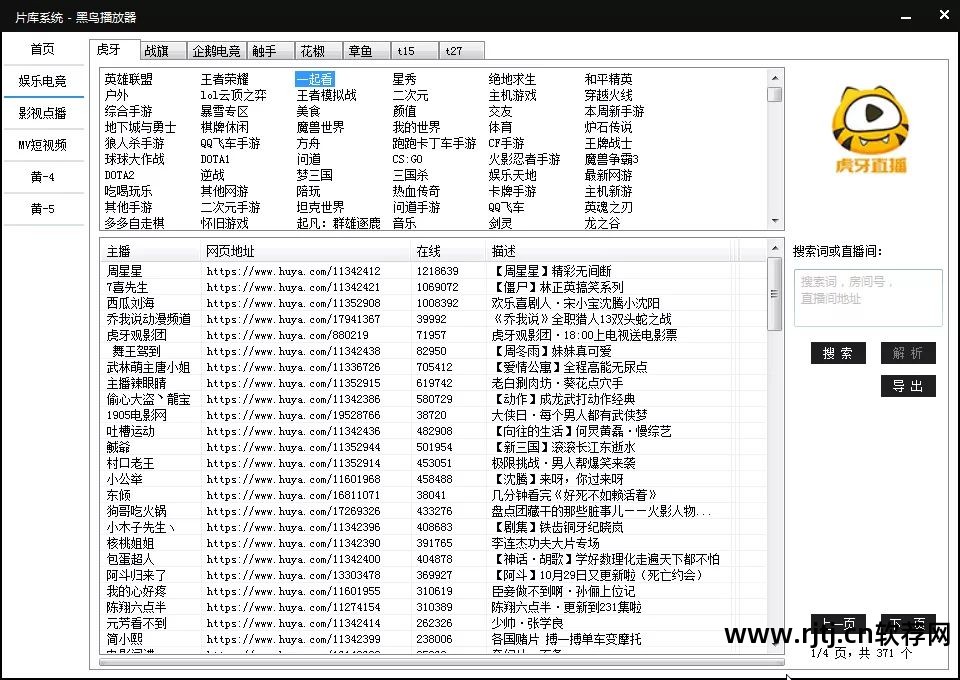
Task: Open the 黄-5 sidebar item
Action: tap(43, 209)
